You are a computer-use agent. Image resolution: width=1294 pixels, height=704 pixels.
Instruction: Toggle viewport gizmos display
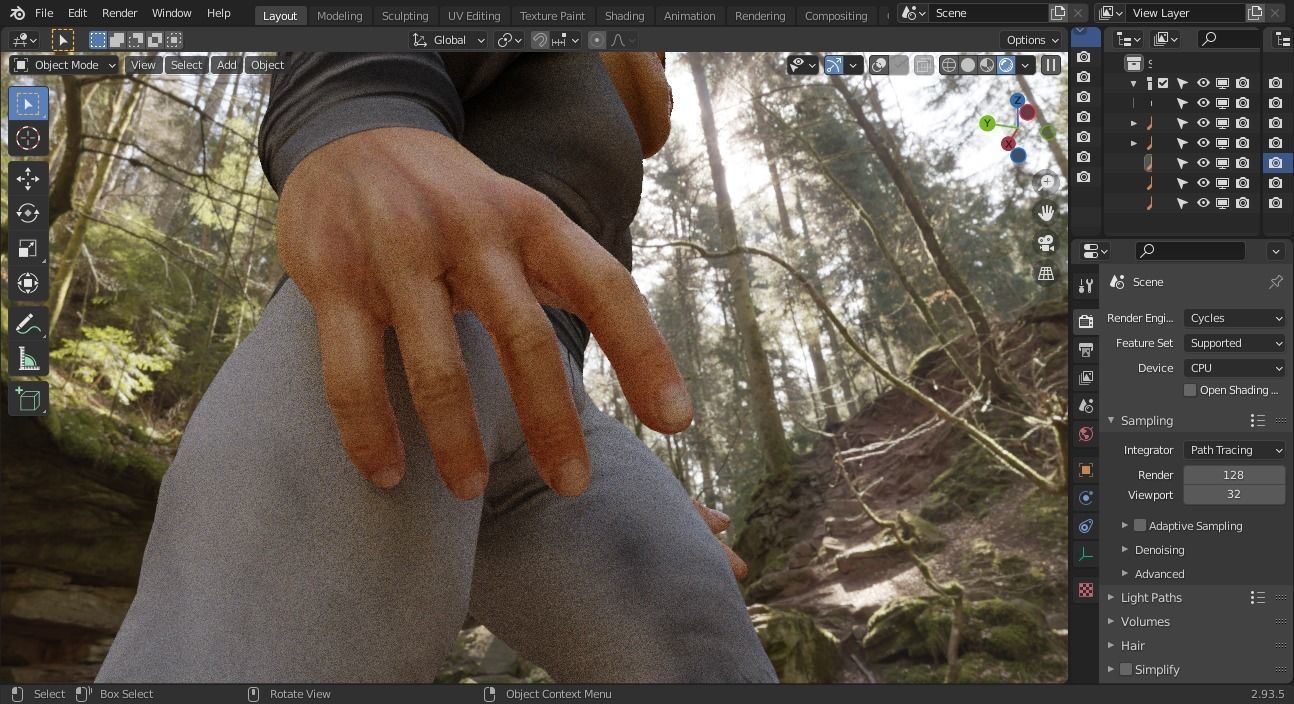[x=833, y=65]
